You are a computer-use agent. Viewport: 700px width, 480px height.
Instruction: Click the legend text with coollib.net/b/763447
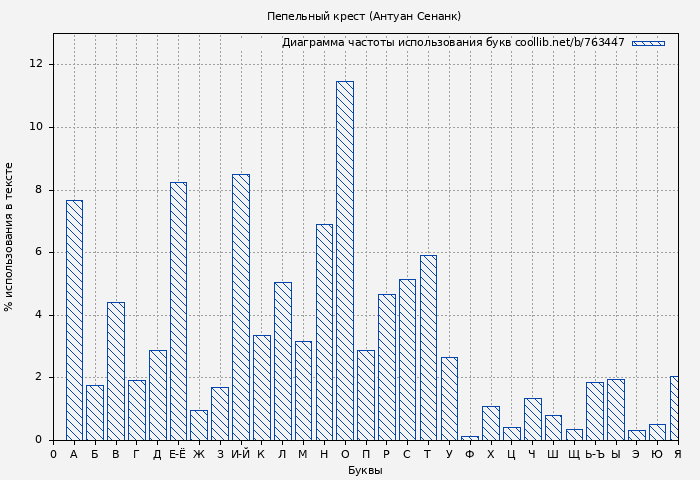pyautogui.click(x=452, y=43)
